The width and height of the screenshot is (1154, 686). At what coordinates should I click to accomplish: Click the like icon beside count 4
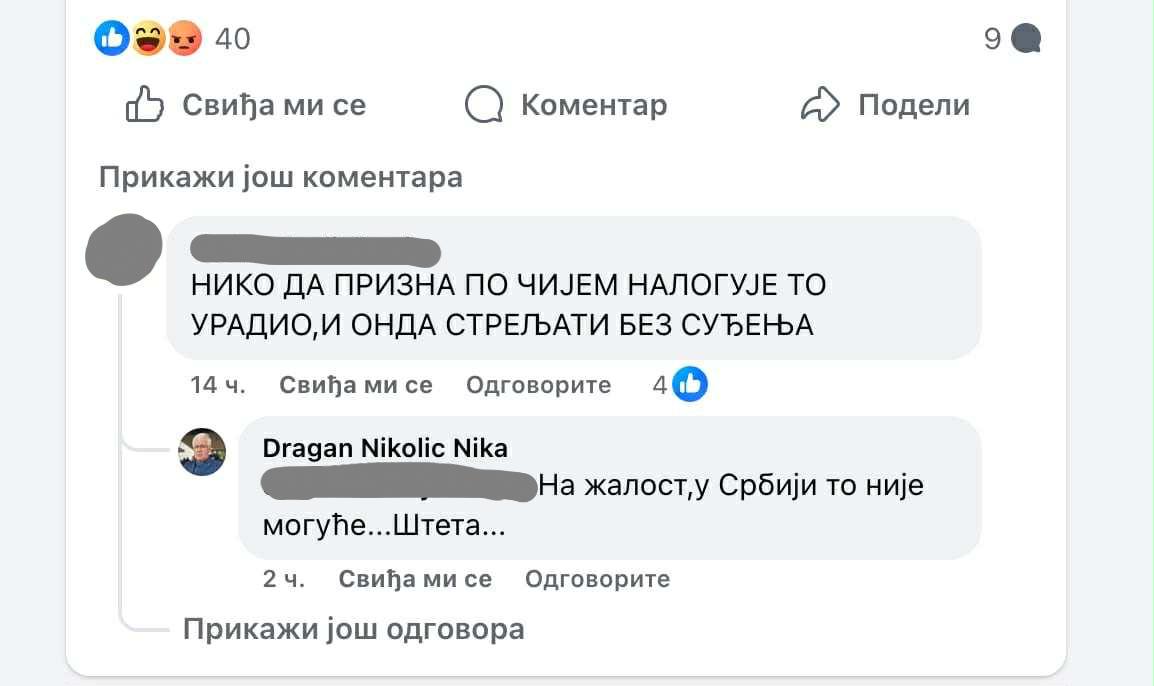[x=690, y=384]
